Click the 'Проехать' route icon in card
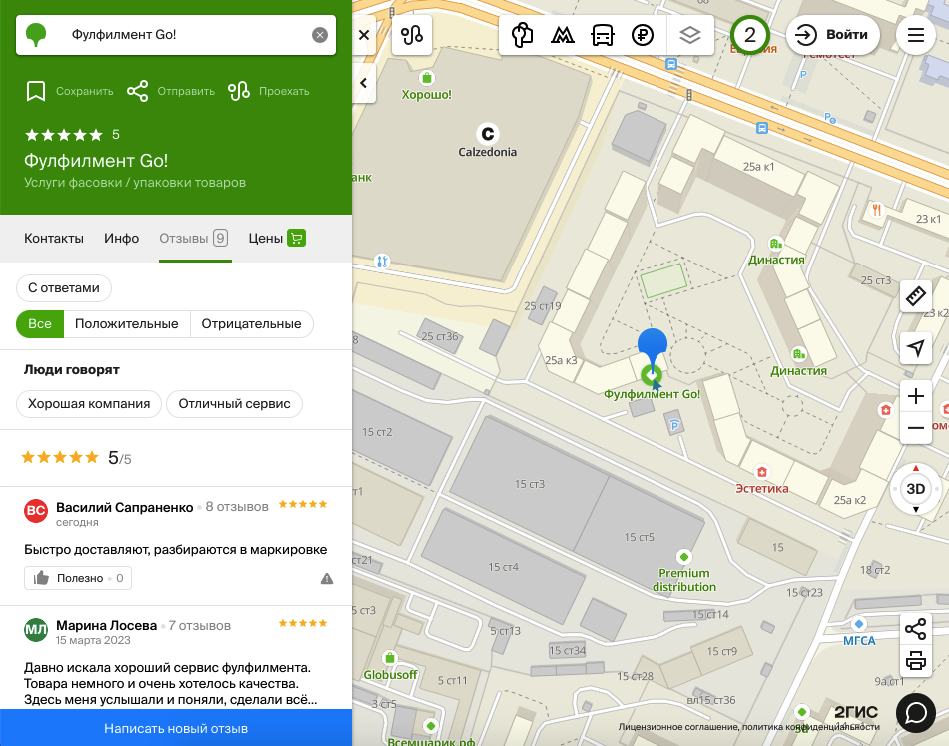This screenshot has height=746, width=949. coord(239,91)
